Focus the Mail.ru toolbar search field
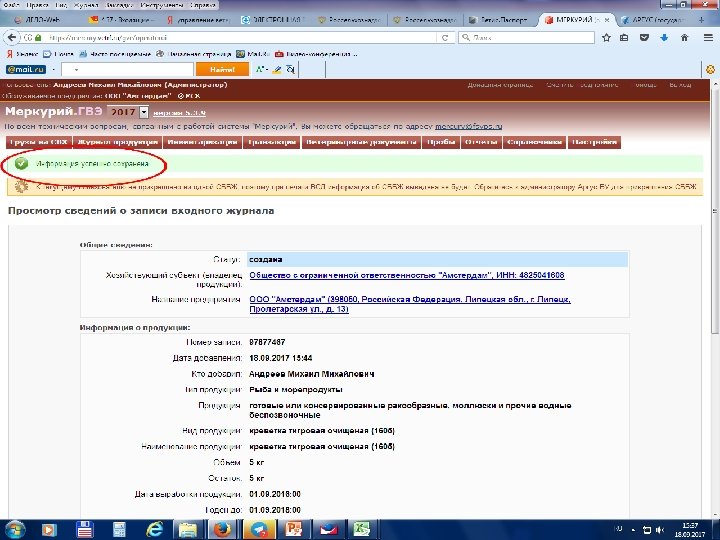Viewport: 720px width, 540px height. pyautogui.click(x=127, y=69)
